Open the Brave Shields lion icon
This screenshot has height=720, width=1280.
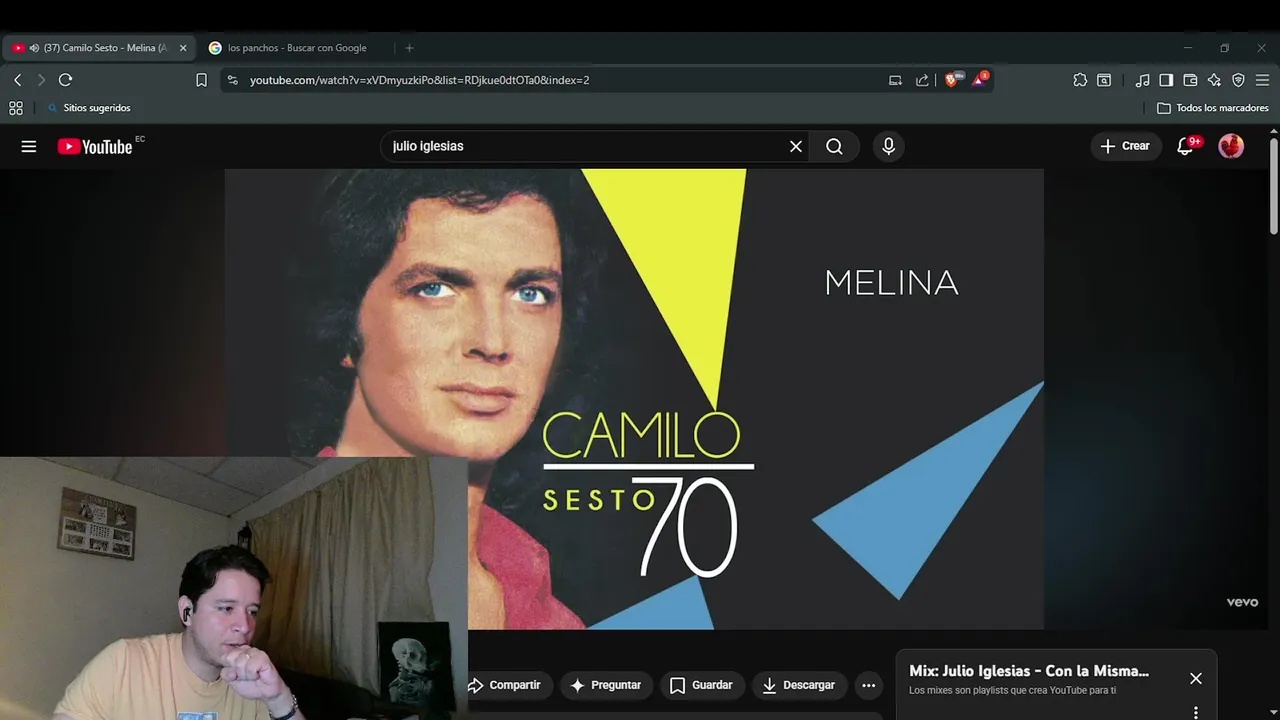click(952, 79)
